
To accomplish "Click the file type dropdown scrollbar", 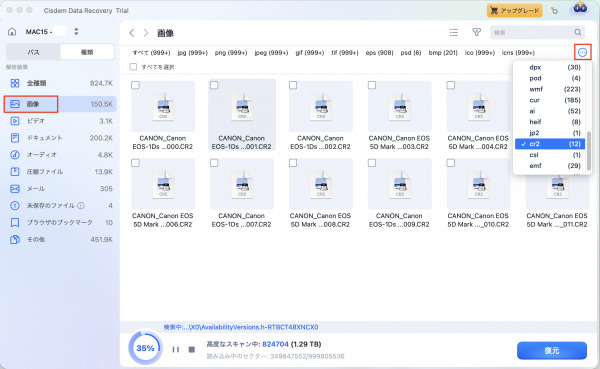I will point(589,151).
